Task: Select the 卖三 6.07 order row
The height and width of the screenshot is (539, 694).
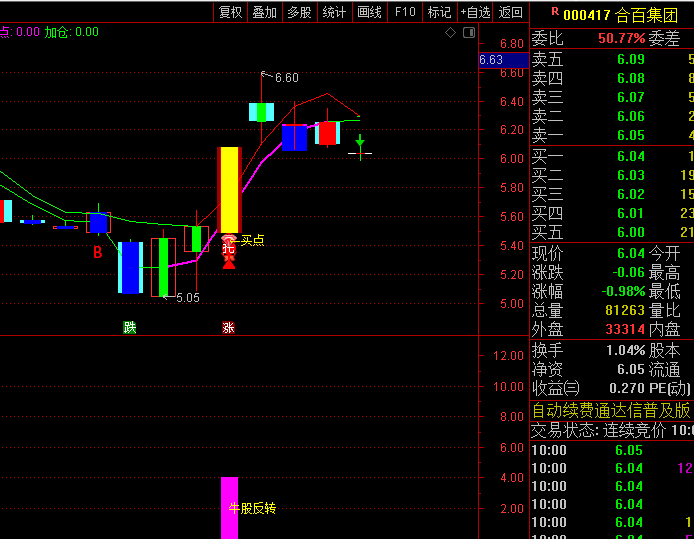Action: [612, 97]
